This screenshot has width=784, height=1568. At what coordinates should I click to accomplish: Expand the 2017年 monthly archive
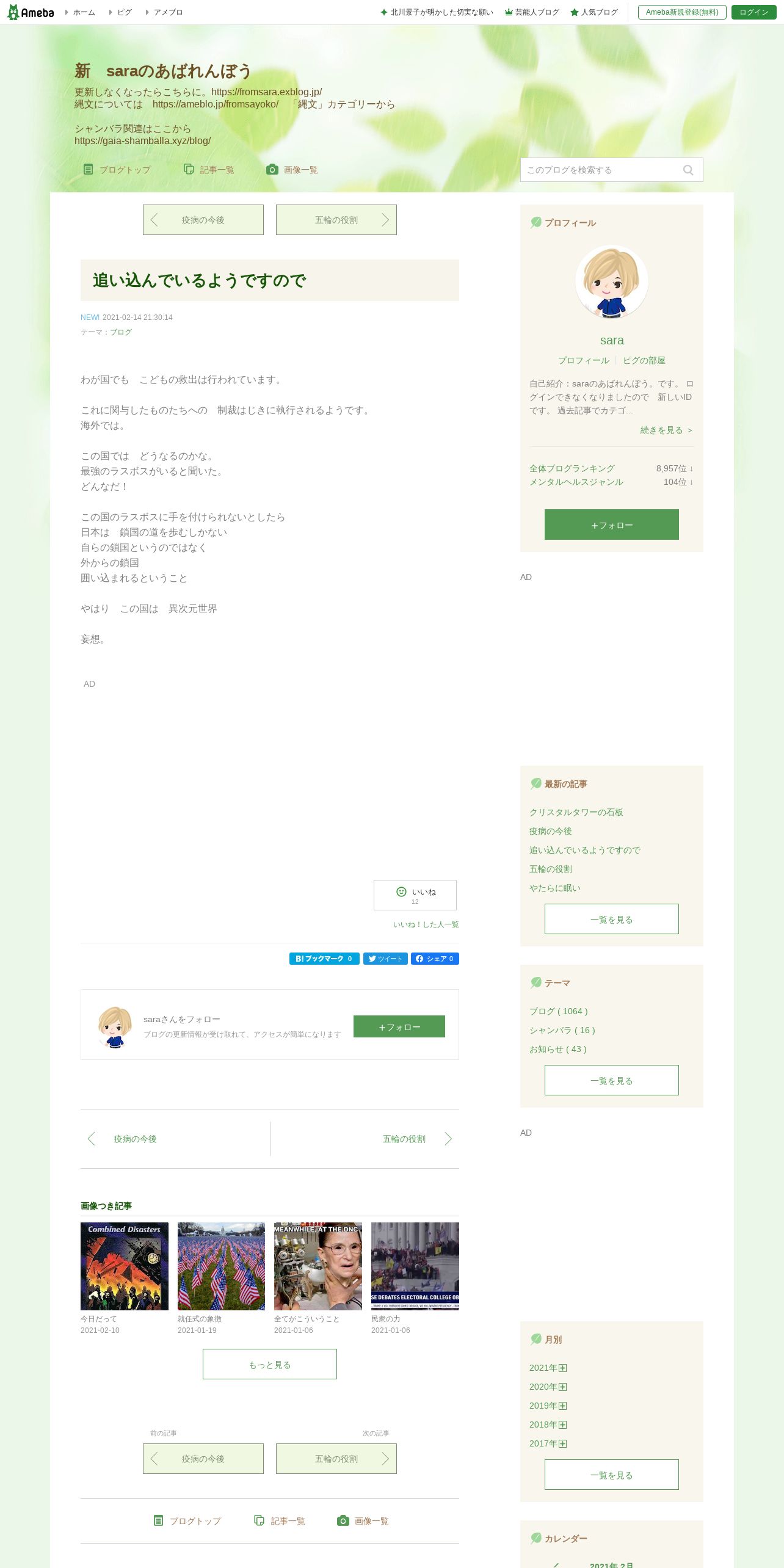562,1443
